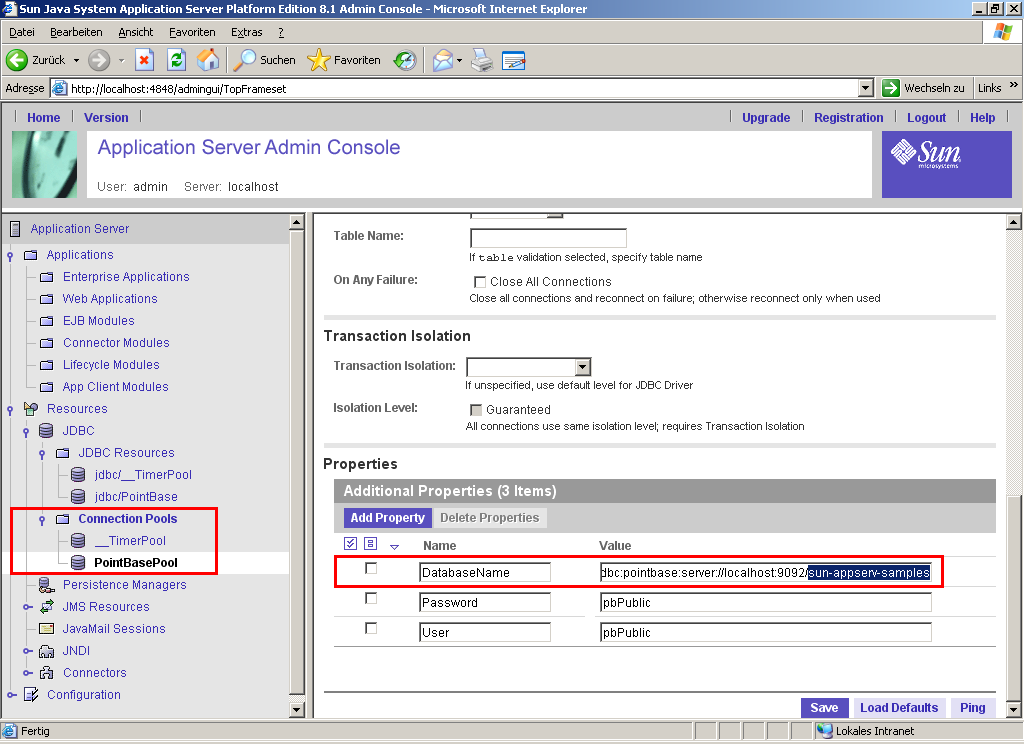The height and width of the screenshot is (744, 1024).
Task: Open the Ansicht menu
Action: tap(135, 32)
